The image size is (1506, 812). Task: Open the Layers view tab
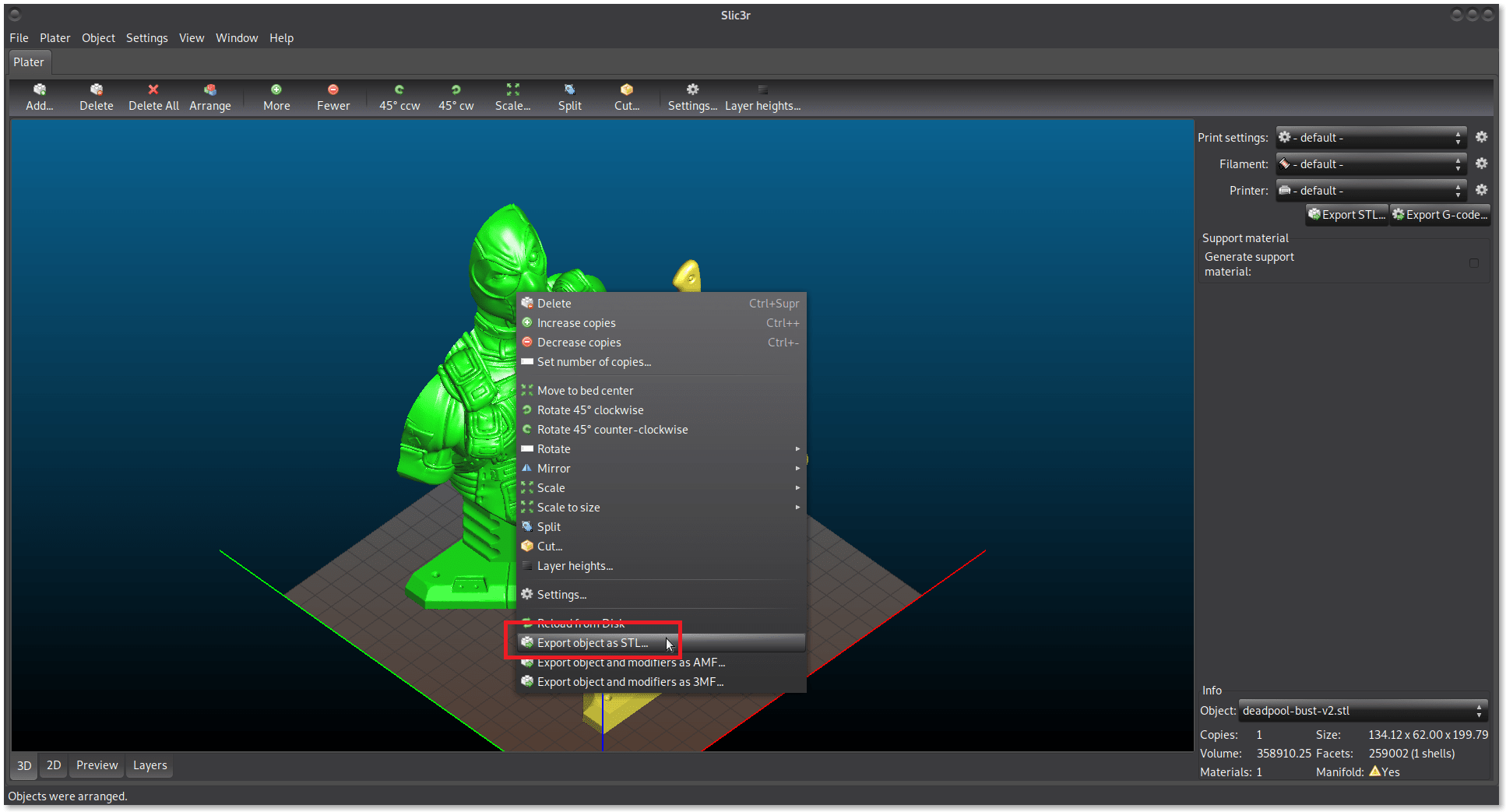click(x=150, y=765)
